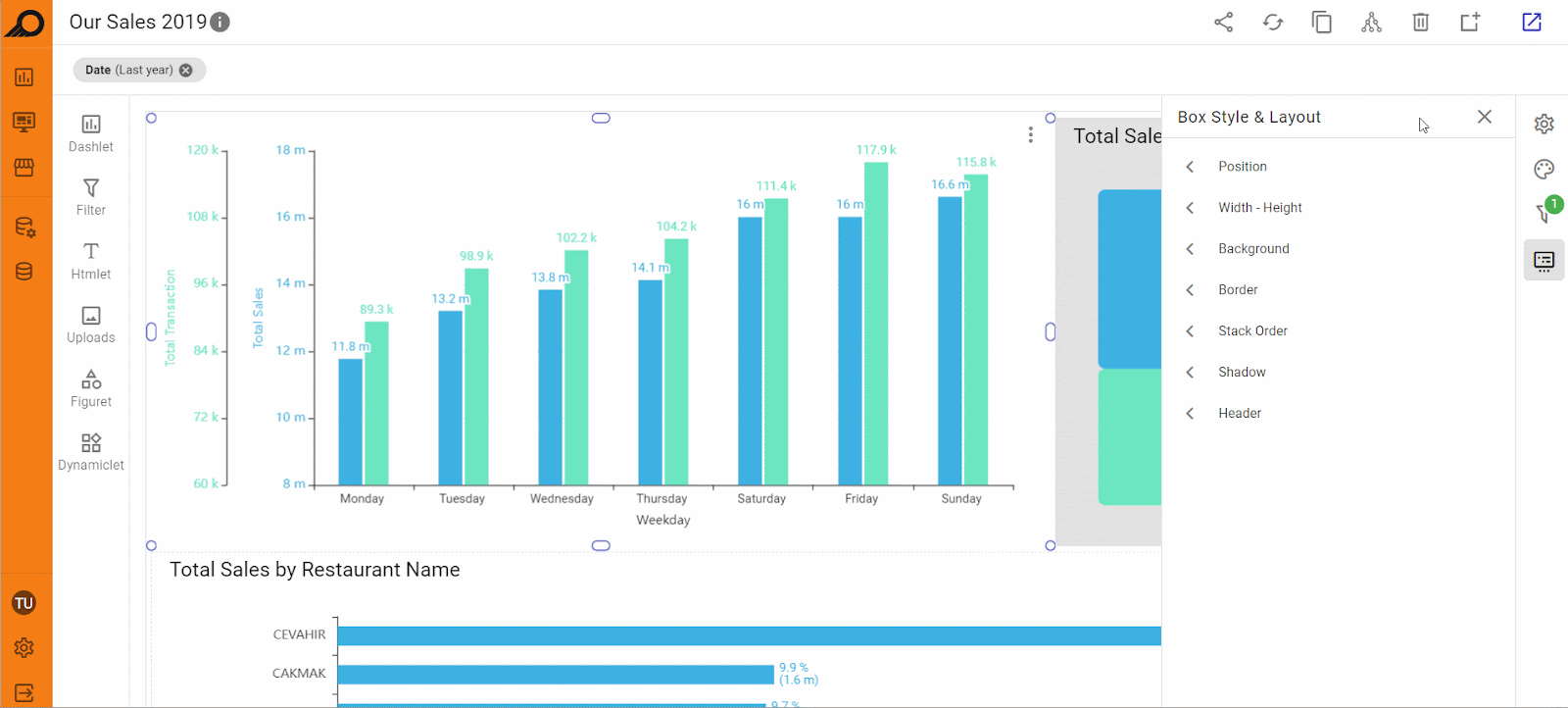Open dashboard in new window icon
1568x708 pixels.
pos(1532,22)
